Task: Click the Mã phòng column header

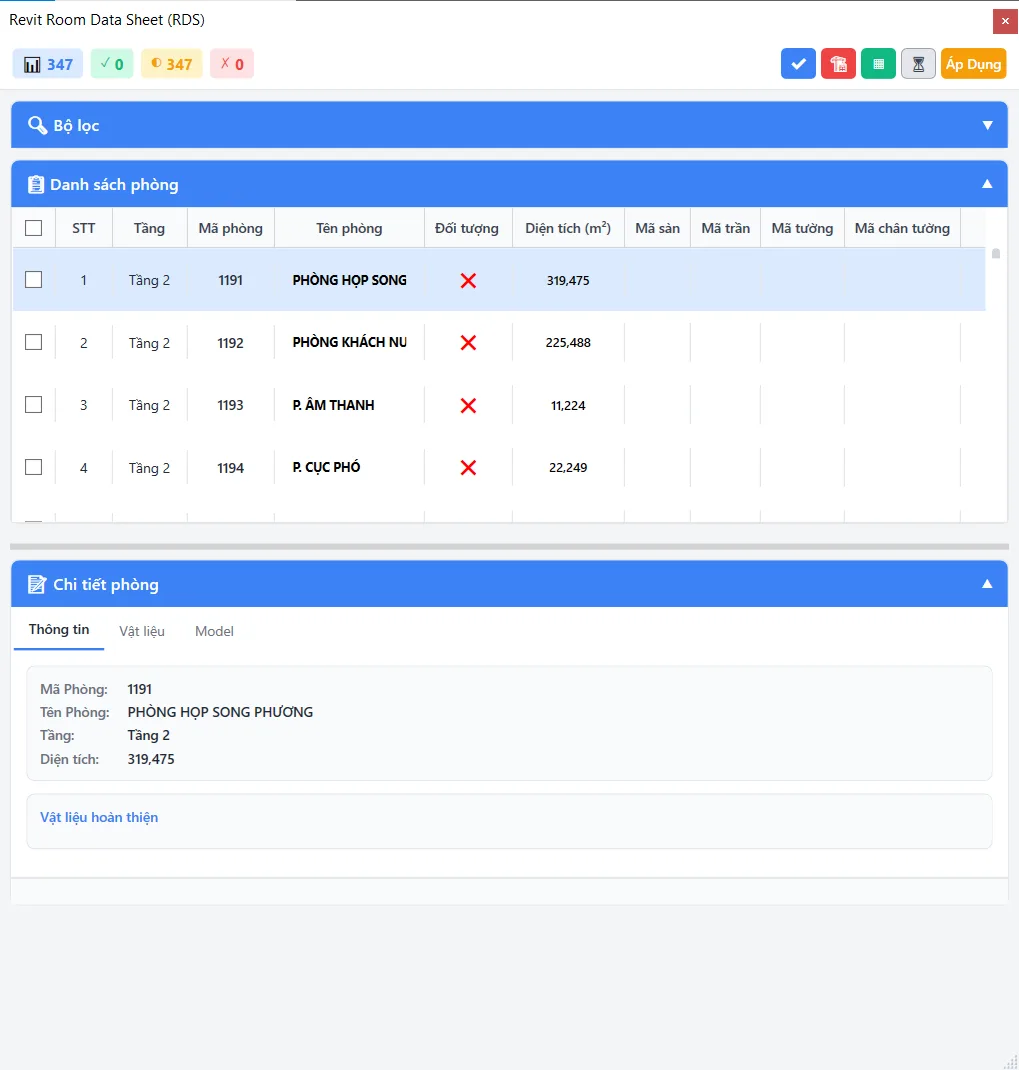Action: pyautogui.click(x=231, y=229)
